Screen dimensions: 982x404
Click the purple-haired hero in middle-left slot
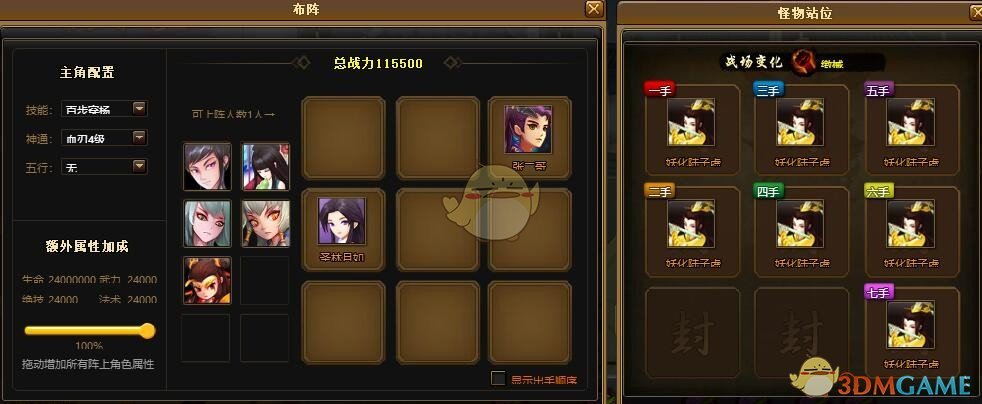(341, 221)
